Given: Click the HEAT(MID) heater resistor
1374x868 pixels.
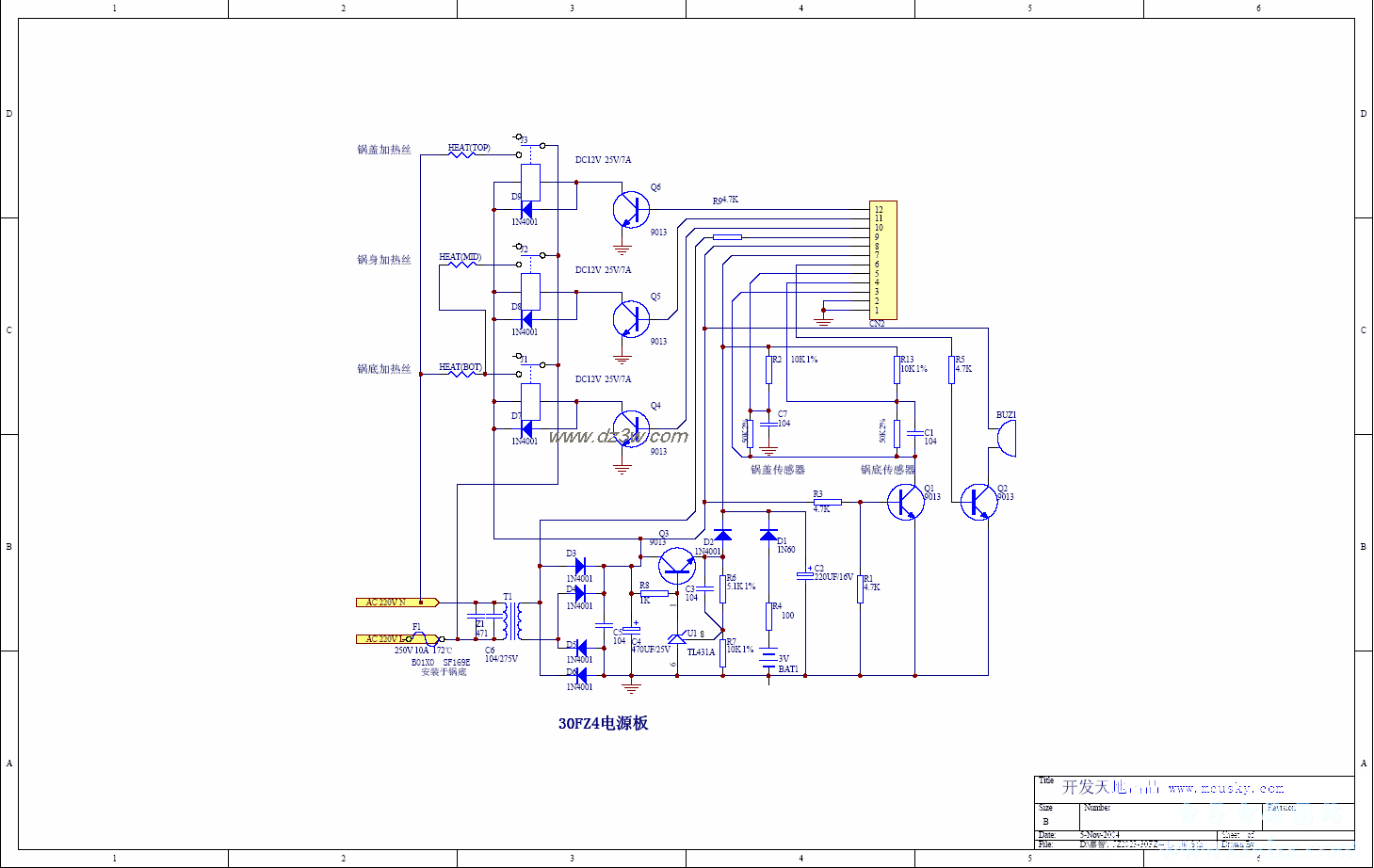Looking at the screenshot, I should coord(460,264).
